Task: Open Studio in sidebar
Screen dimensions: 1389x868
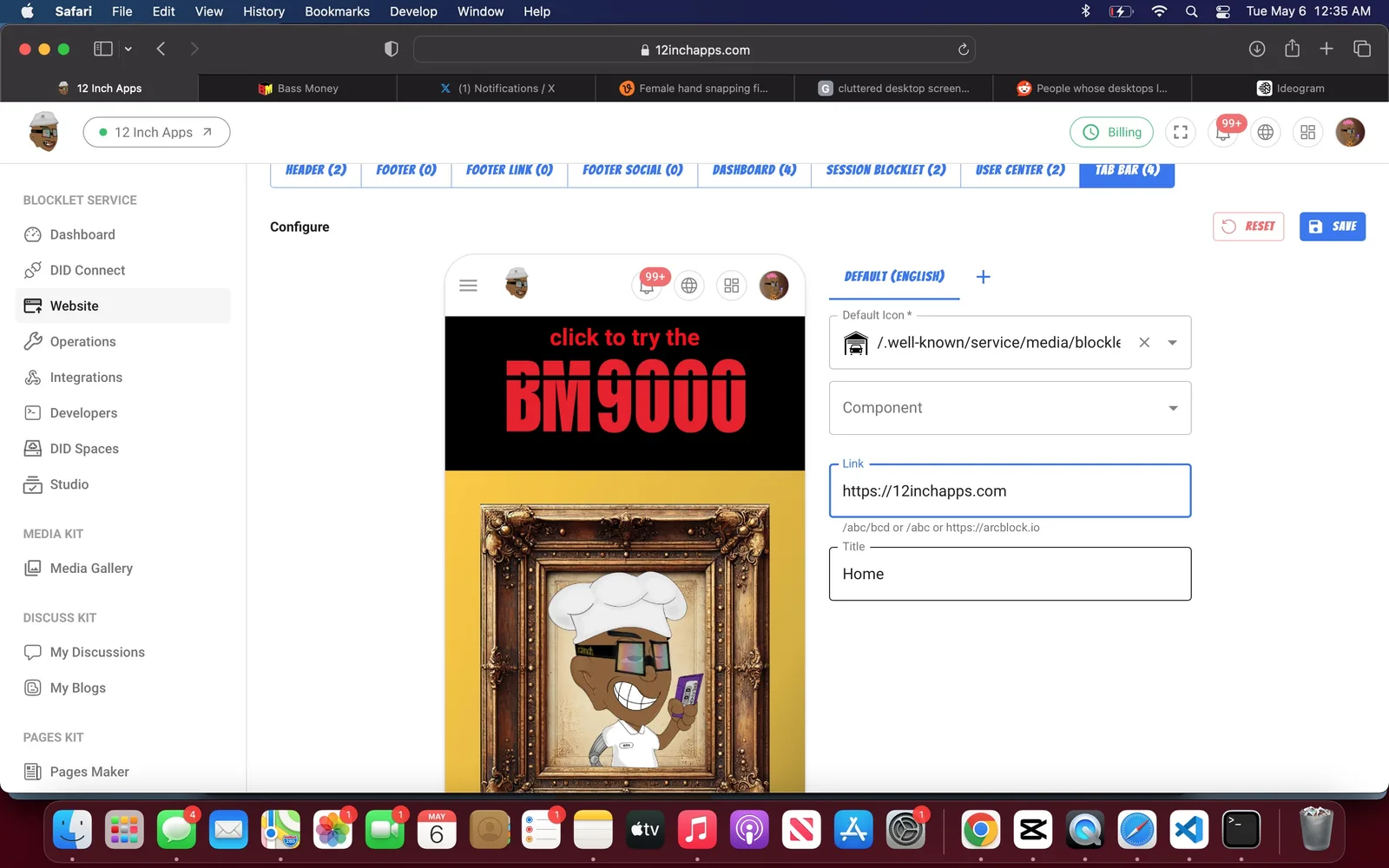Action: pyautogui.click(x=122, y=483)
